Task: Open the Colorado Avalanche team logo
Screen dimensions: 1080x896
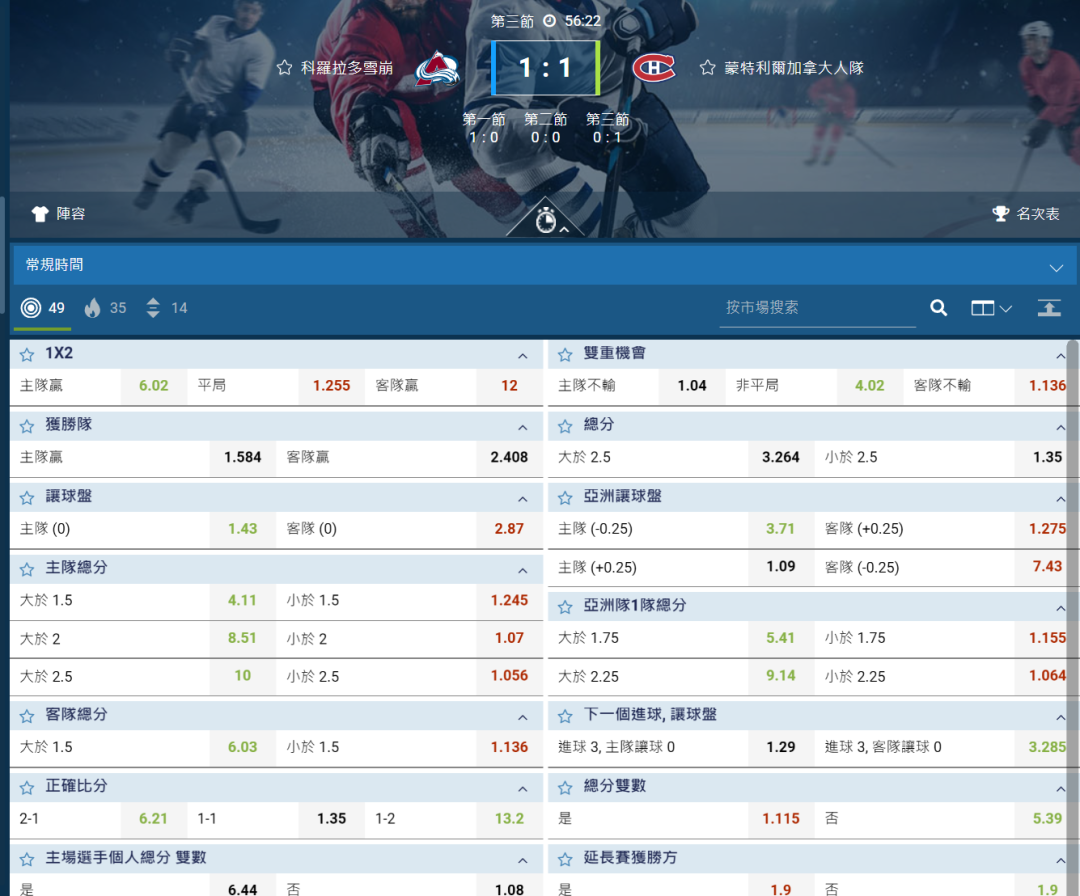Action: 437,69
